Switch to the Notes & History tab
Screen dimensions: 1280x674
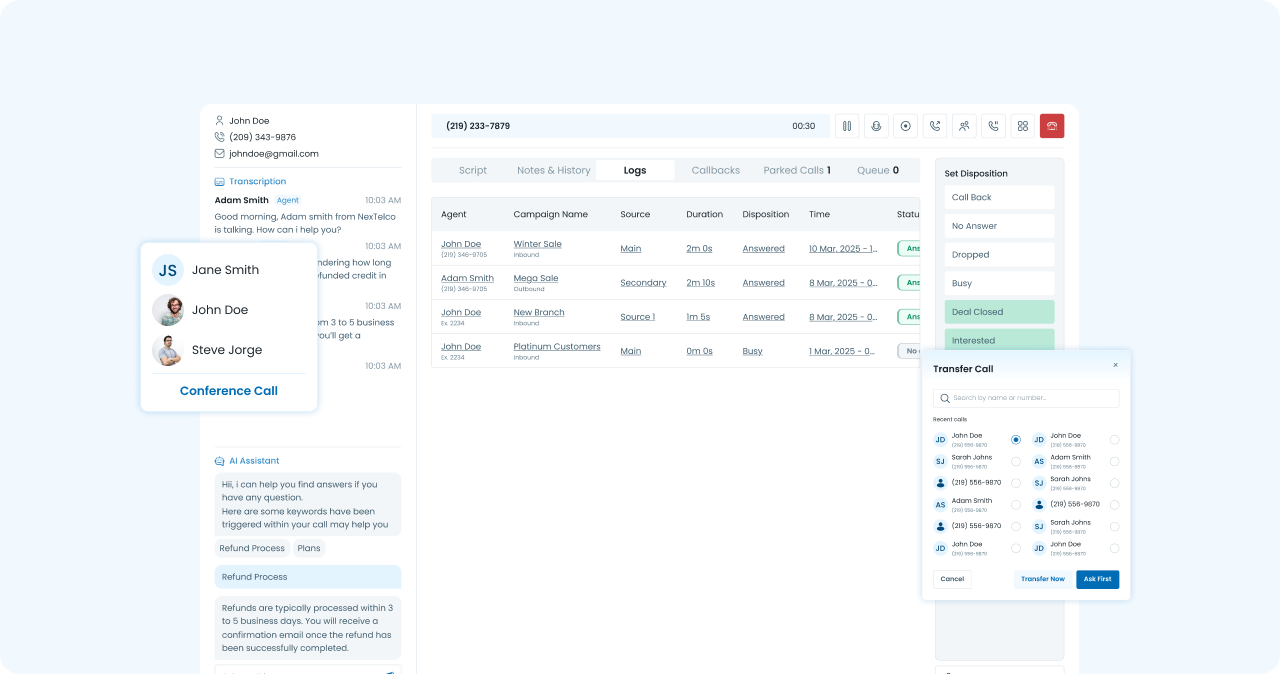(553, 171)
